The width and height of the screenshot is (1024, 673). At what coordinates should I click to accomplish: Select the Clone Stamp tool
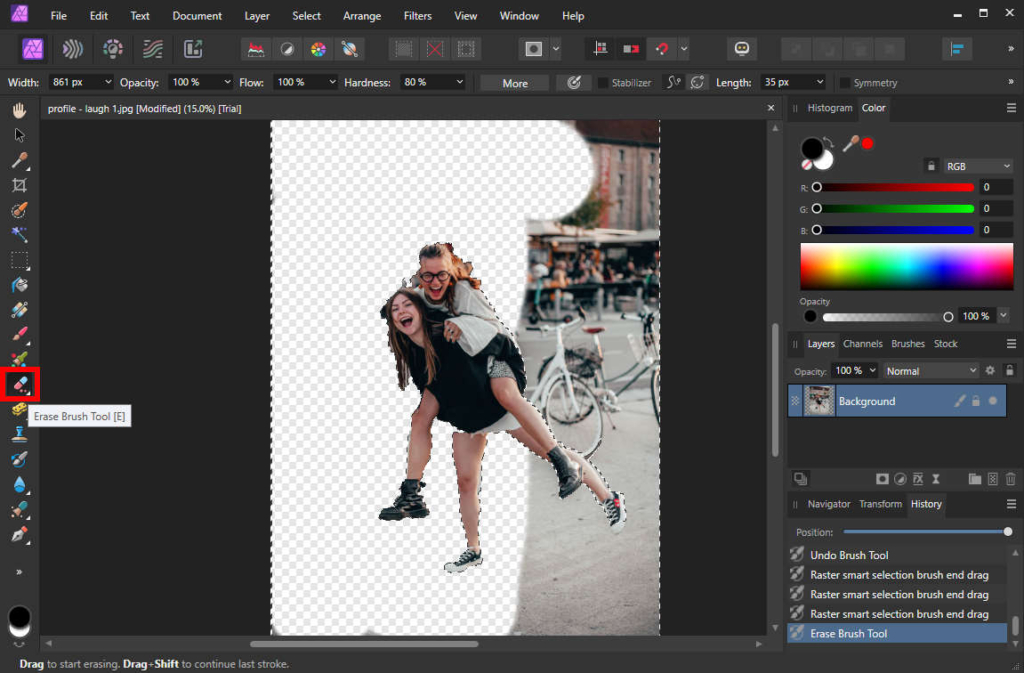tap(19, 435)
